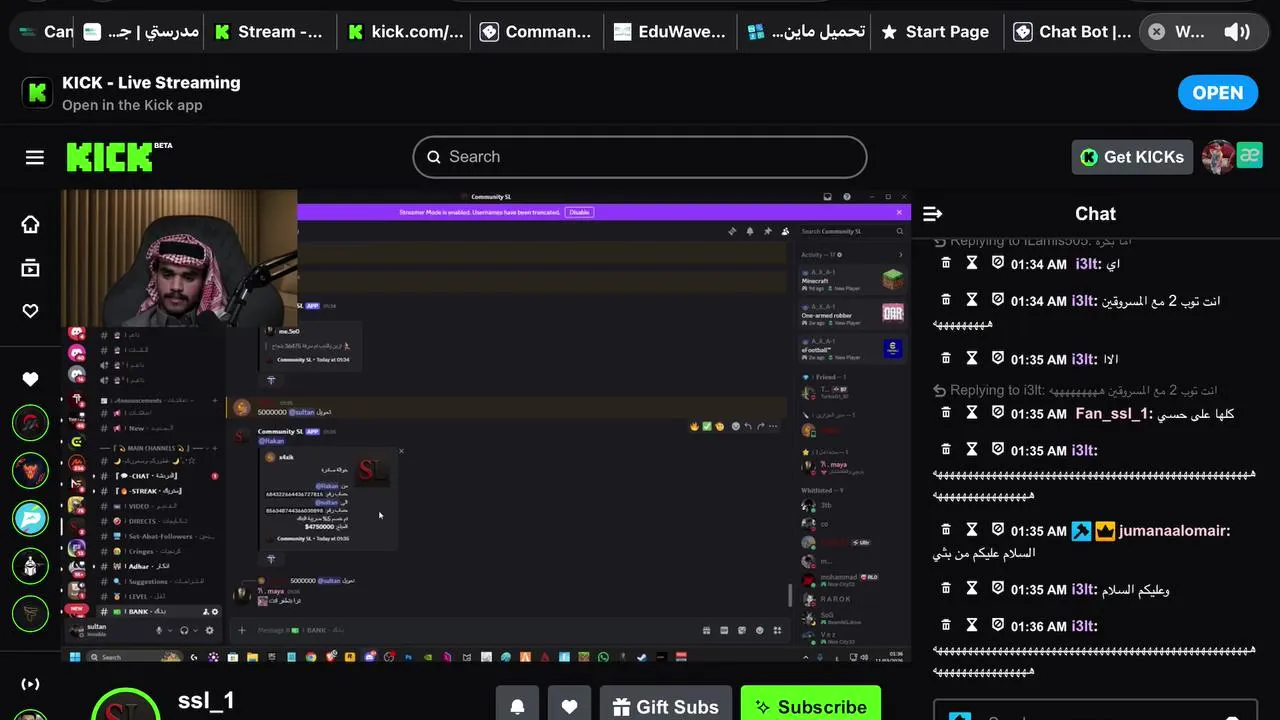Screen dimensions: 1280x720
Task: Collapse the Chat panel with the arrow icon
Action: pyautogui.click(x=933, y=214)
